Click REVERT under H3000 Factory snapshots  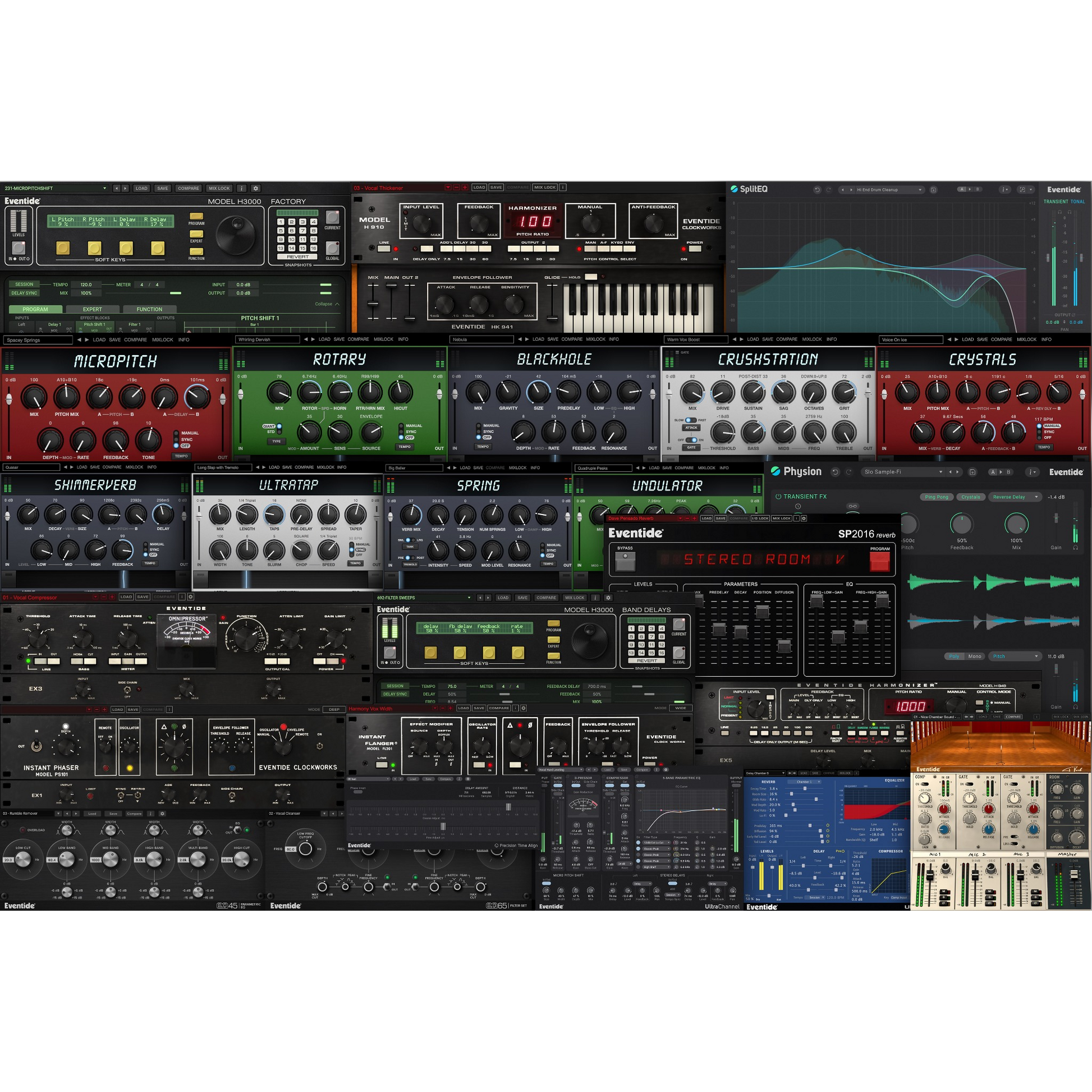298,256
